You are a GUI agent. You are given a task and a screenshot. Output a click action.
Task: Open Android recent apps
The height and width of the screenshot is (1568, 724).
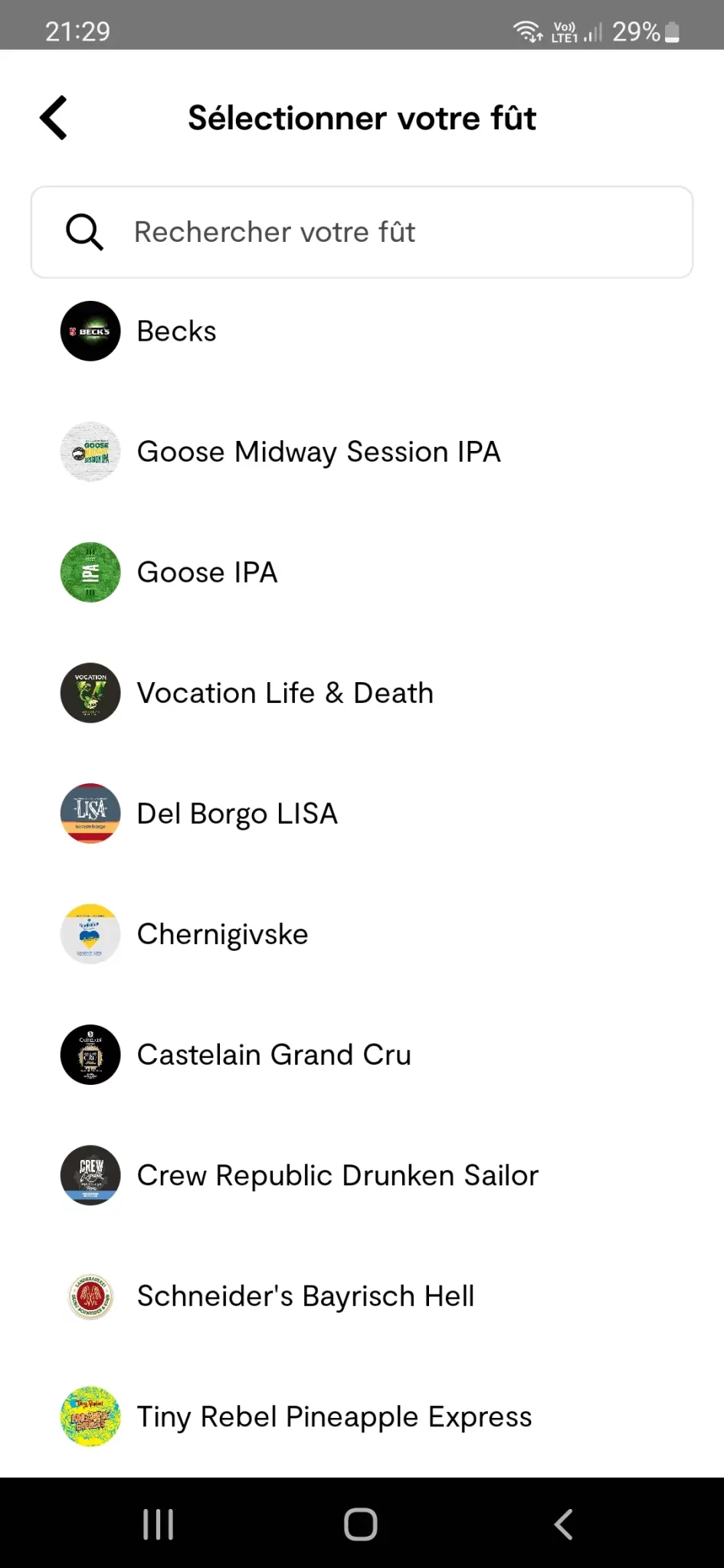(159, 1524)
